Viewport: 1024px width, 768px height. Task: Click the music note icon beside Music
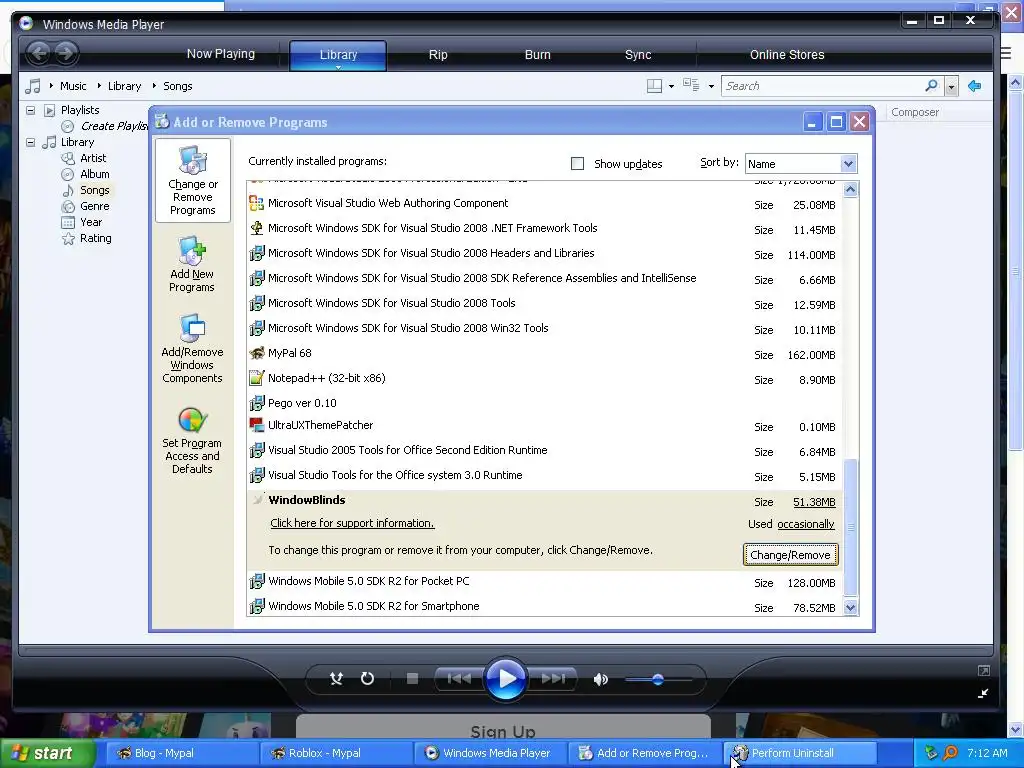[33, 86]
